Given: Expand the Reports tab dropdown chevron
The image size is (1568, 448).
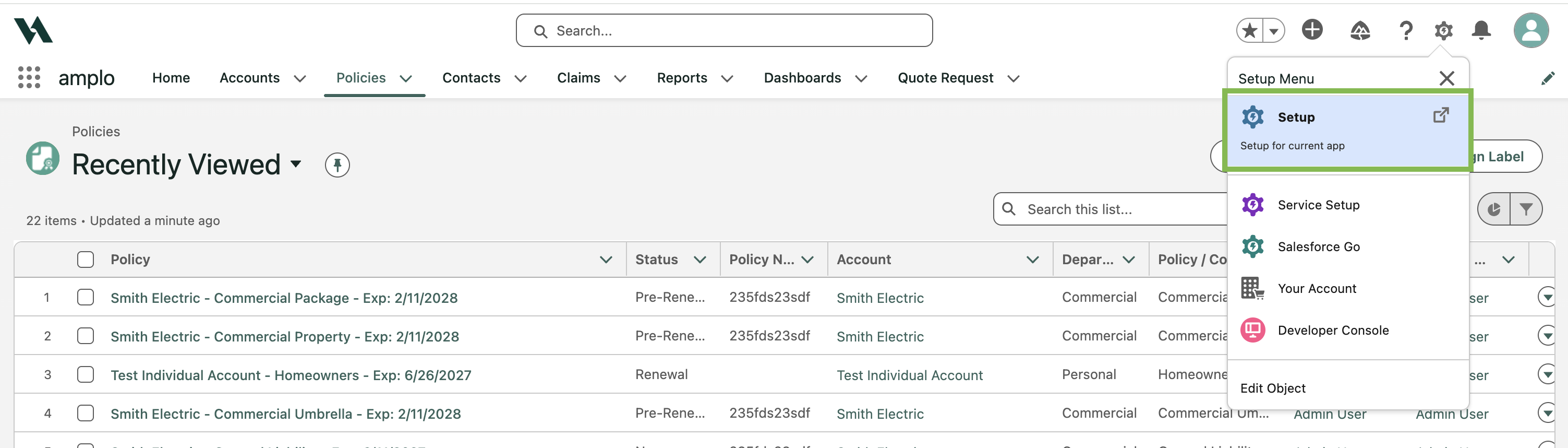Looking at the screenshot, I should 727,79.
